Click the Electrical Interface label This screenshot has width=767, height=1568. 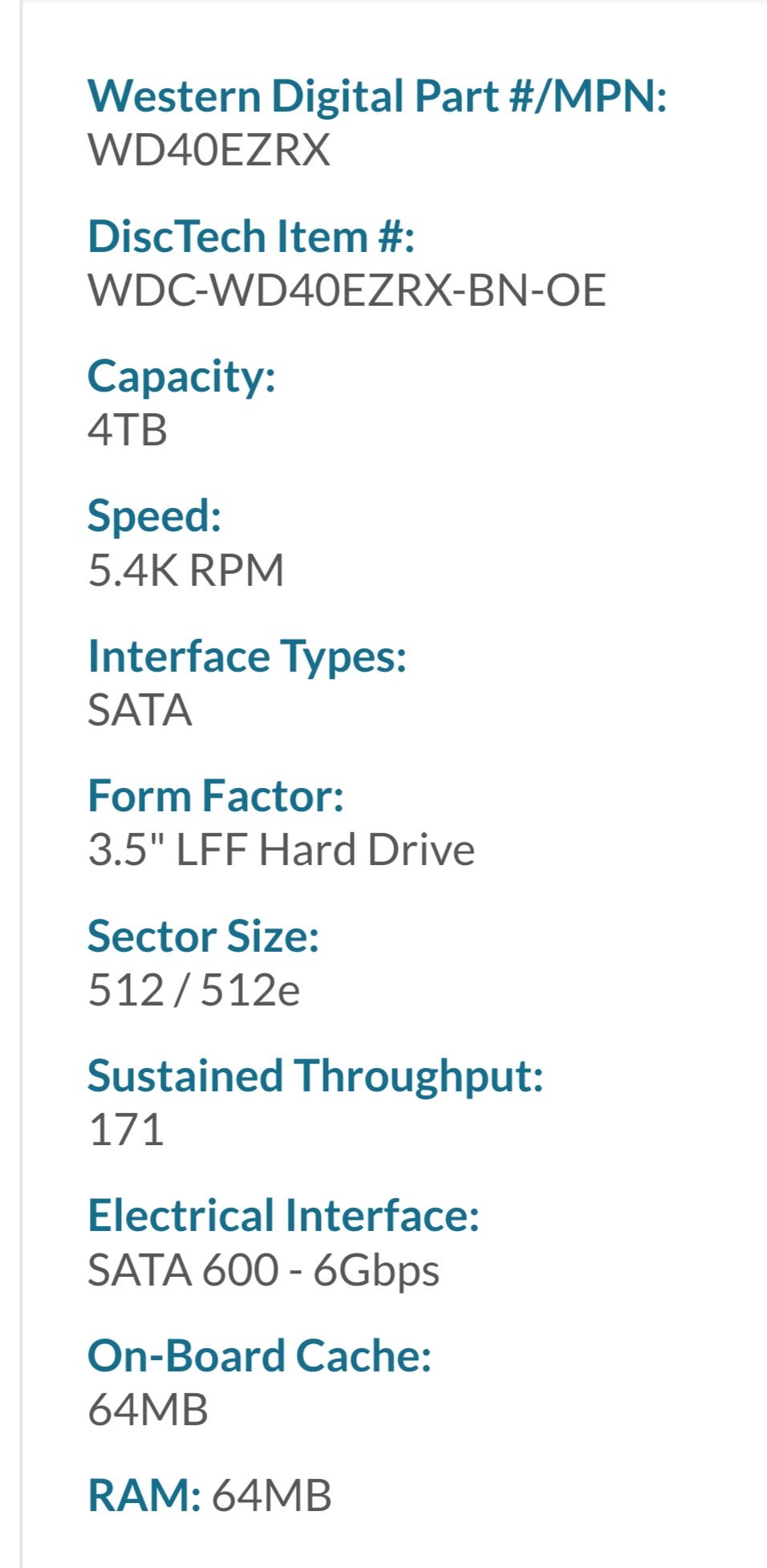point(283,1215)
